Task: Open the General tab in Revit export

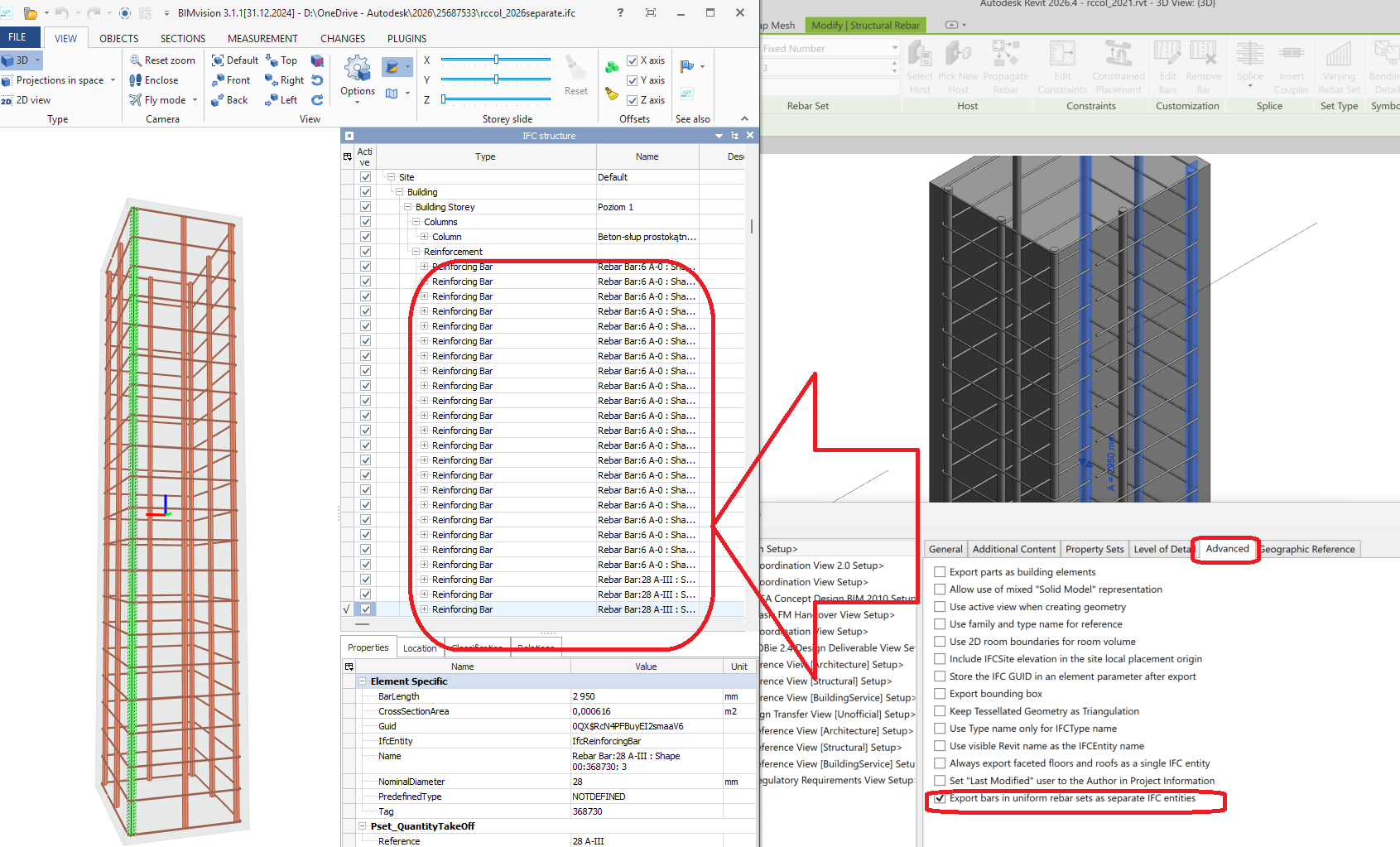Action: (x=945, y=550)
